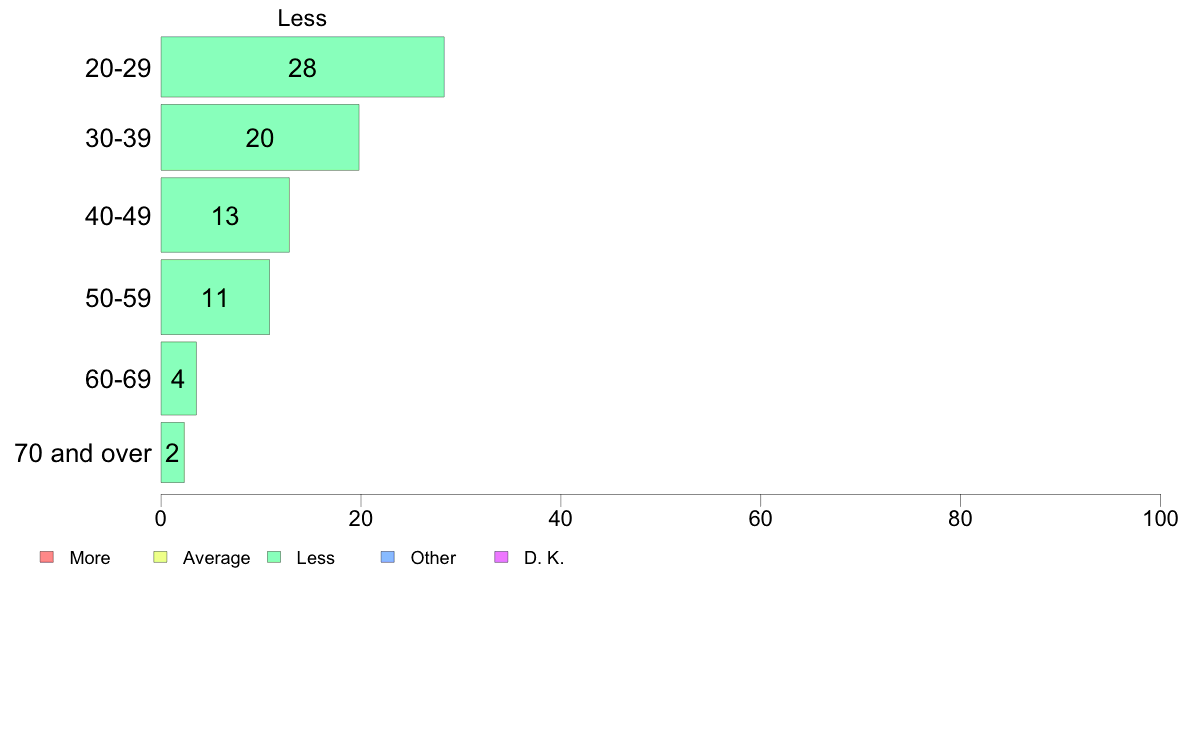Click the Average legend text label
Image resolution: width=1188 pixels, height=736 pixels.
click(x=216, y=559)
